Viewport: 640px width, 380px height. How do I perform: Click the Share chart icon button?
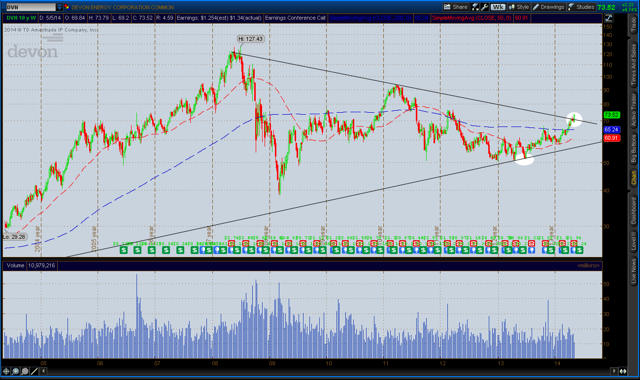[455, 7]
